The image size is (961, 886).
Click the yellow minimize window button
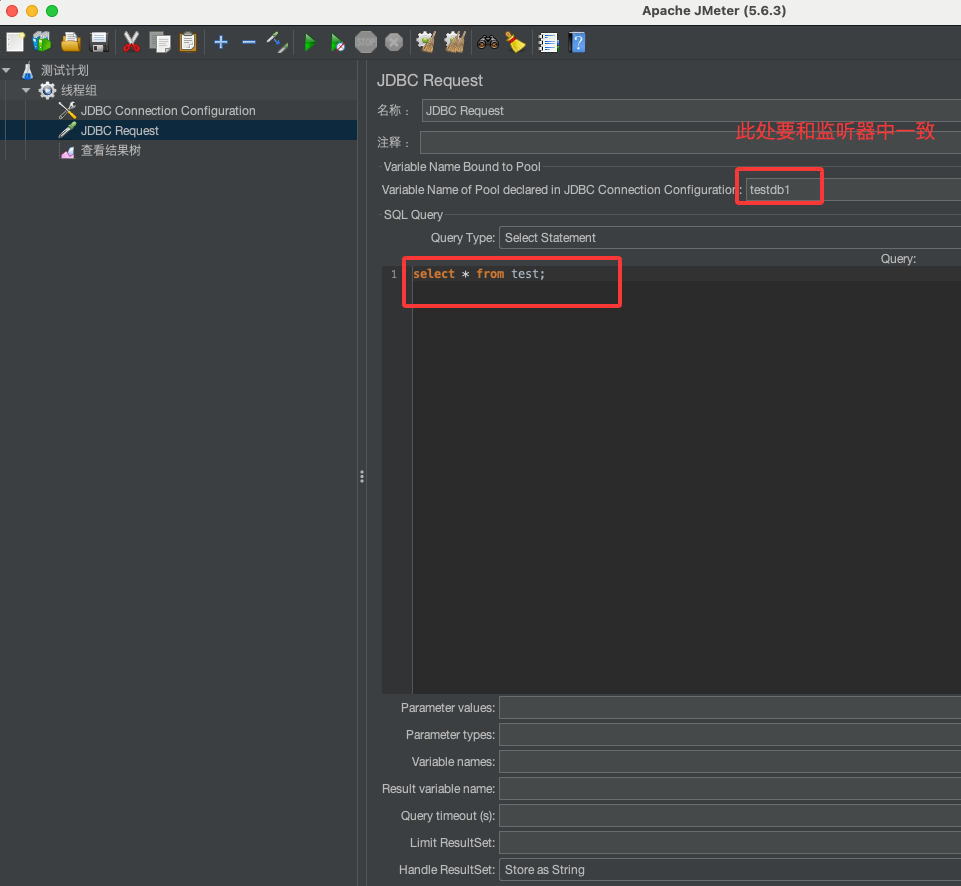pyautogui.click(x=32, y=11)
